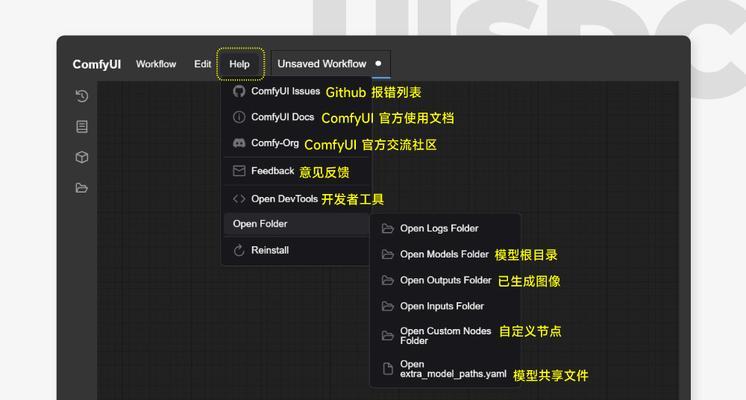
Task: Choose Open Logs Folder
Action: [x=445, y=229]
